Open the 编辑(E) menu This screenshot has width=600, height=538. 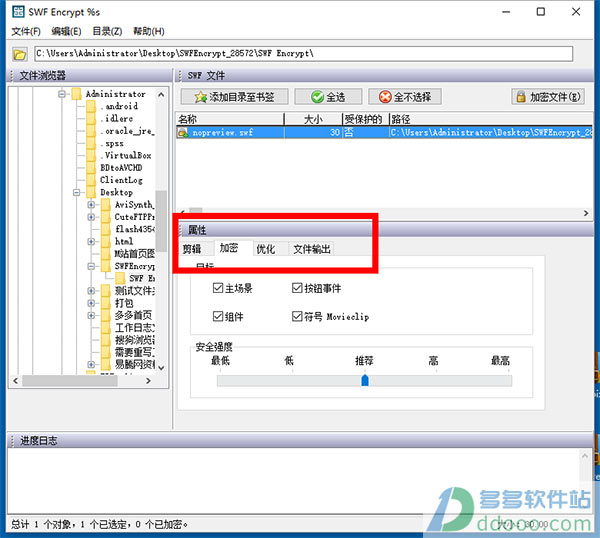(67, 31)
